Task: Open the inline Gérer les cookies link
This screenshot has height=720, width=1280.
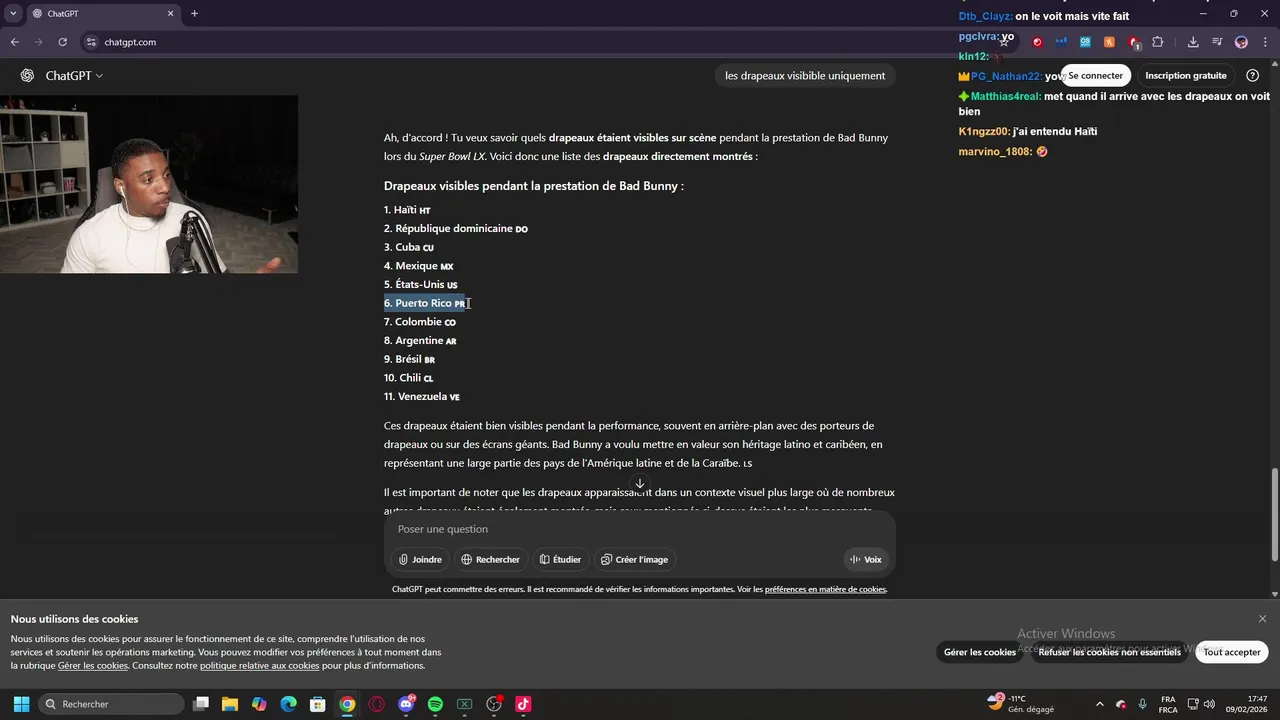Action: [93, 666]
